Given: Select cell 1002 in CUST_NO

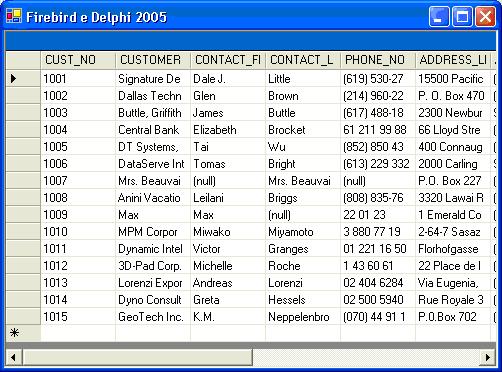Looking at the screenshot, I should pyautogui.click(x=78, y=96).
